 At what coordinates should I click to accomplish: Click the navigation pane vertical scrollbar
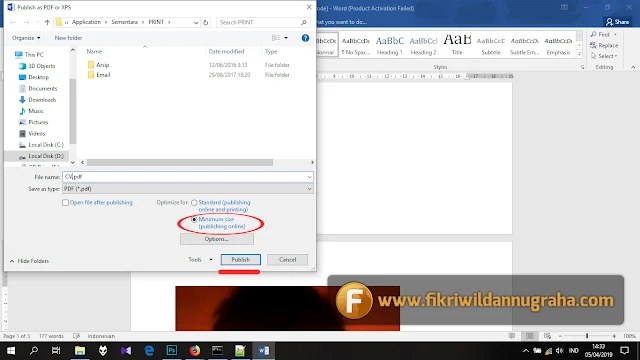pos(73,111)
